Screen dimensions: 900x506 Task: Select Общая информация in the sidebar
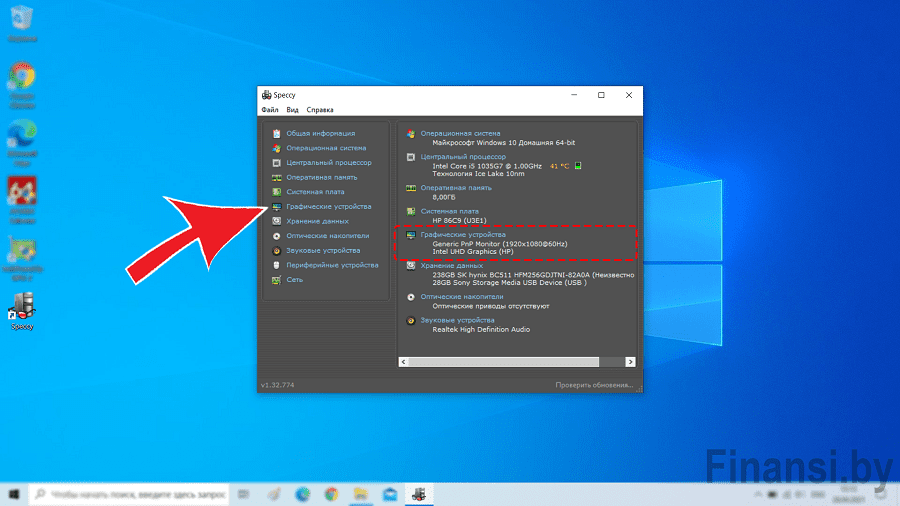point(321,134)
